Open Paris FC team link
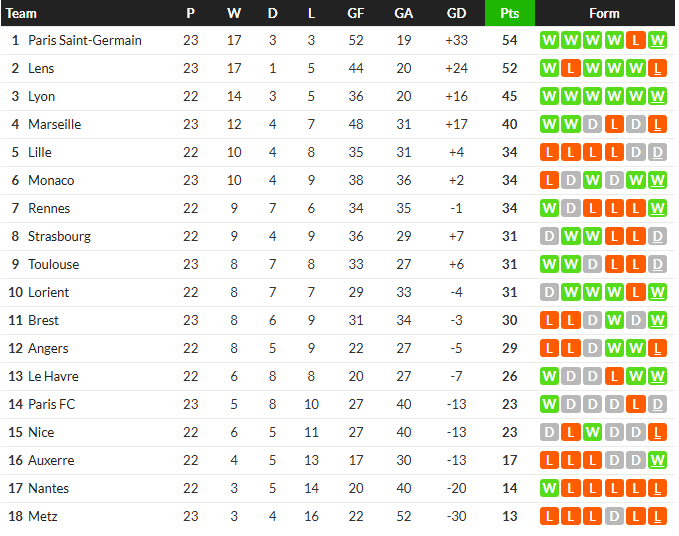This screenshot has width=679, height=536. pos(52,405)
